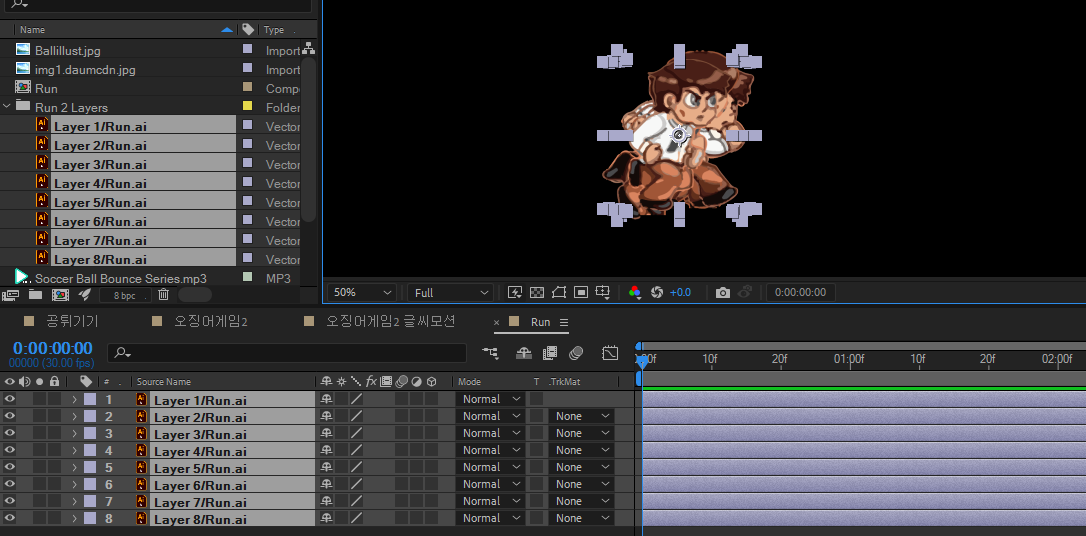The image size is (1086, 536).
Task: Expand properties of timeline layer 7
Action: click(74, 501)
